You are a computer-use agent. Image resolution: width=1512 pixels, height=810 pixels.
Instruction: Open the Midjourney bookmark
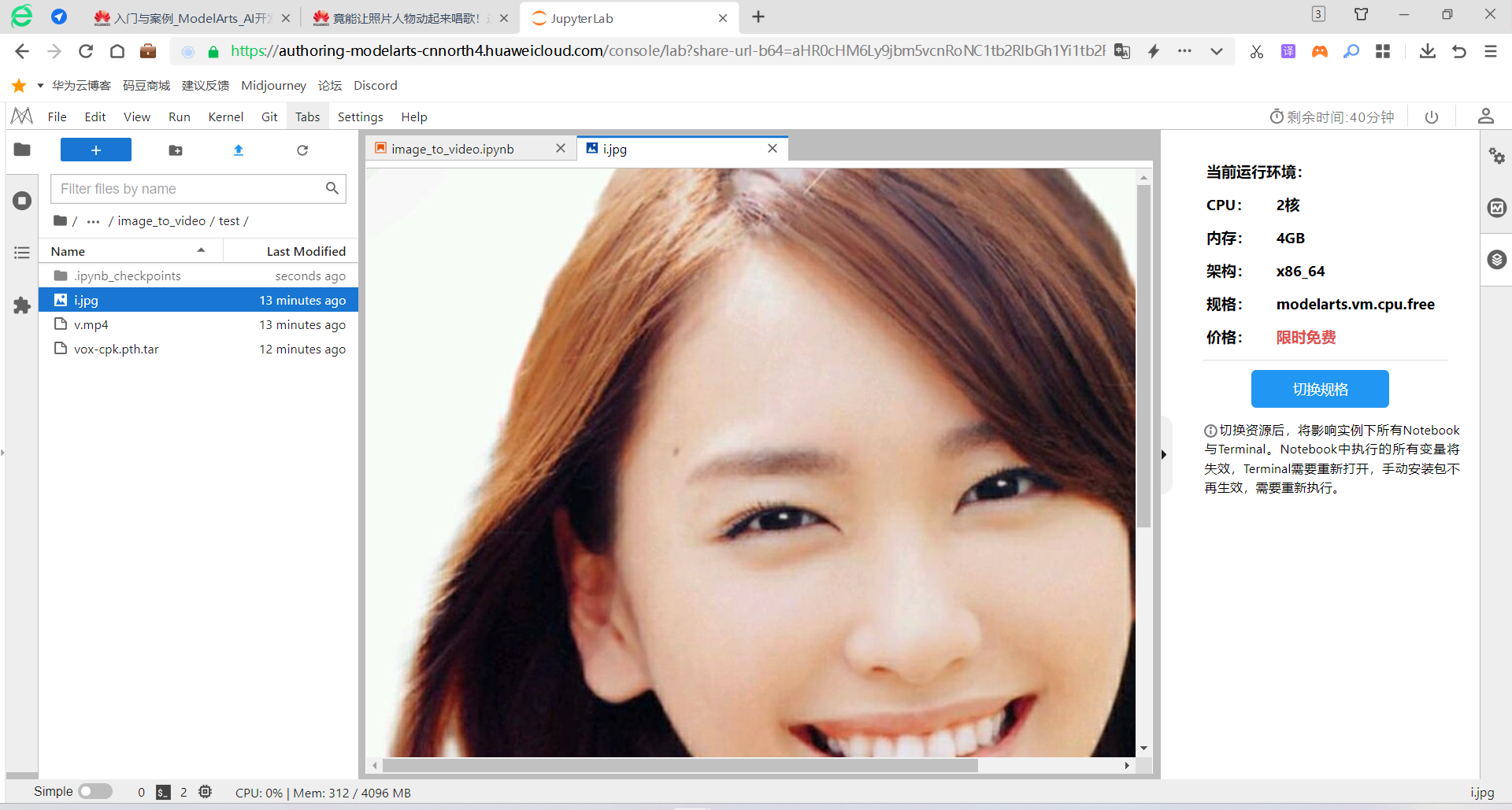tap(273, 85)
